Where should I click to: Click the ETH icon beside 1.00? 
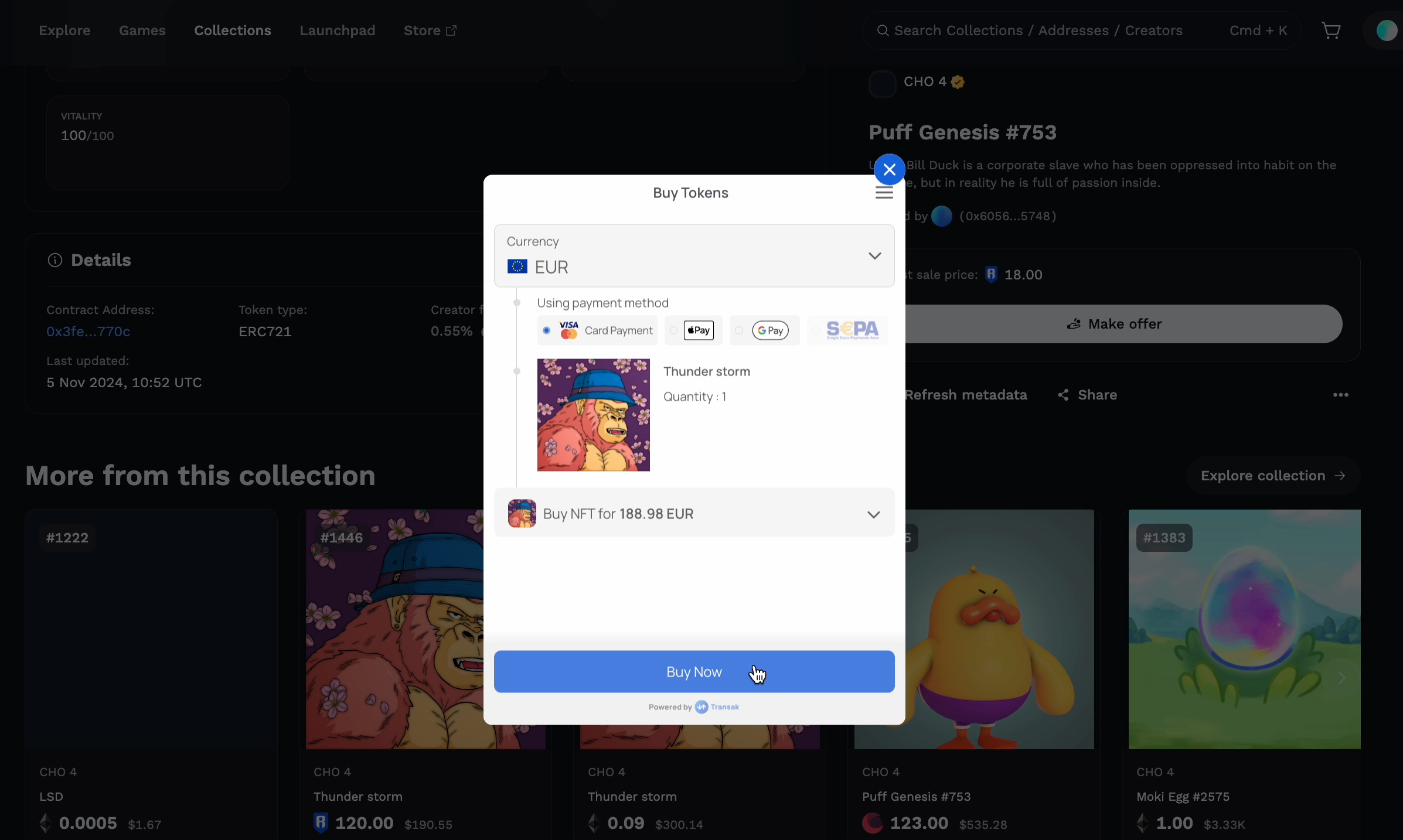(x=1142, y=823)
